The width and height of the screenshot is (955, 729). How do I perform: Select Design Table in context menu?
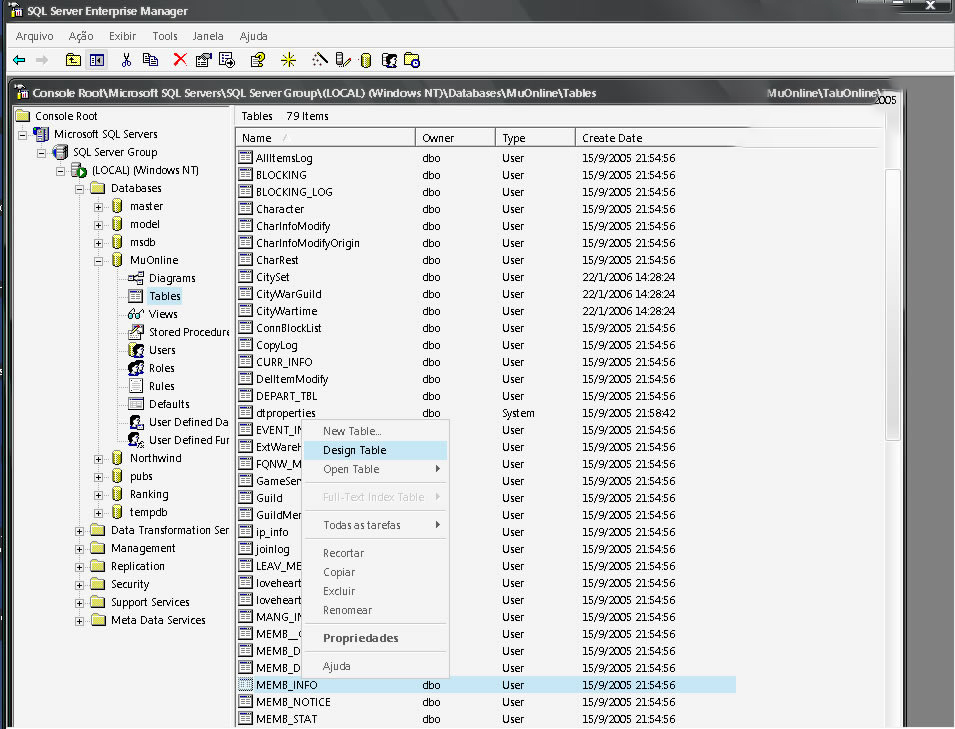pyautogui.click(x=354, y=450)
